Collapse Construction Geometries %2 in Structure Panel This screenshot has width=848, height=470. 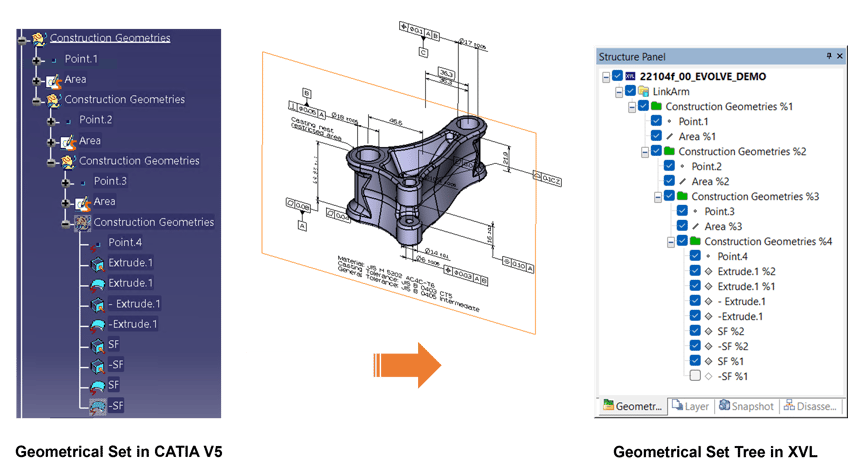643,151
